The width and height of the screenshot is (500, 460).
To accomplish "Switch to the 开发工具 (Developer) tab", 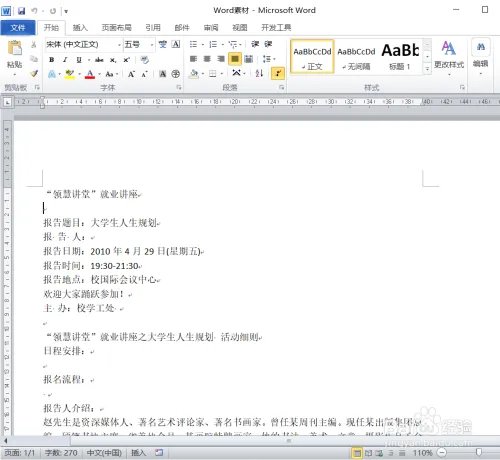I will [276, 28].
